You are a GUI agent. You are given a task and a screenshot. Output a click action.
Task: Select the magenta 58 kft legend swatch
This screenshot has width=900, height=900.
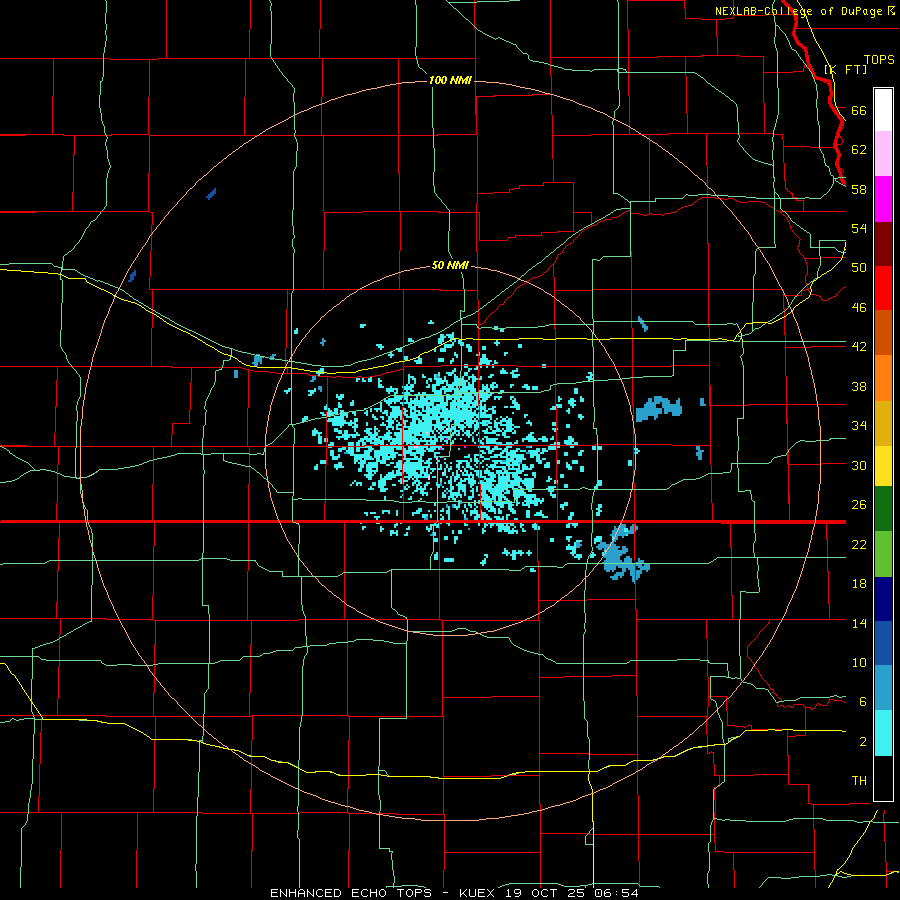(x=883, y=199)
